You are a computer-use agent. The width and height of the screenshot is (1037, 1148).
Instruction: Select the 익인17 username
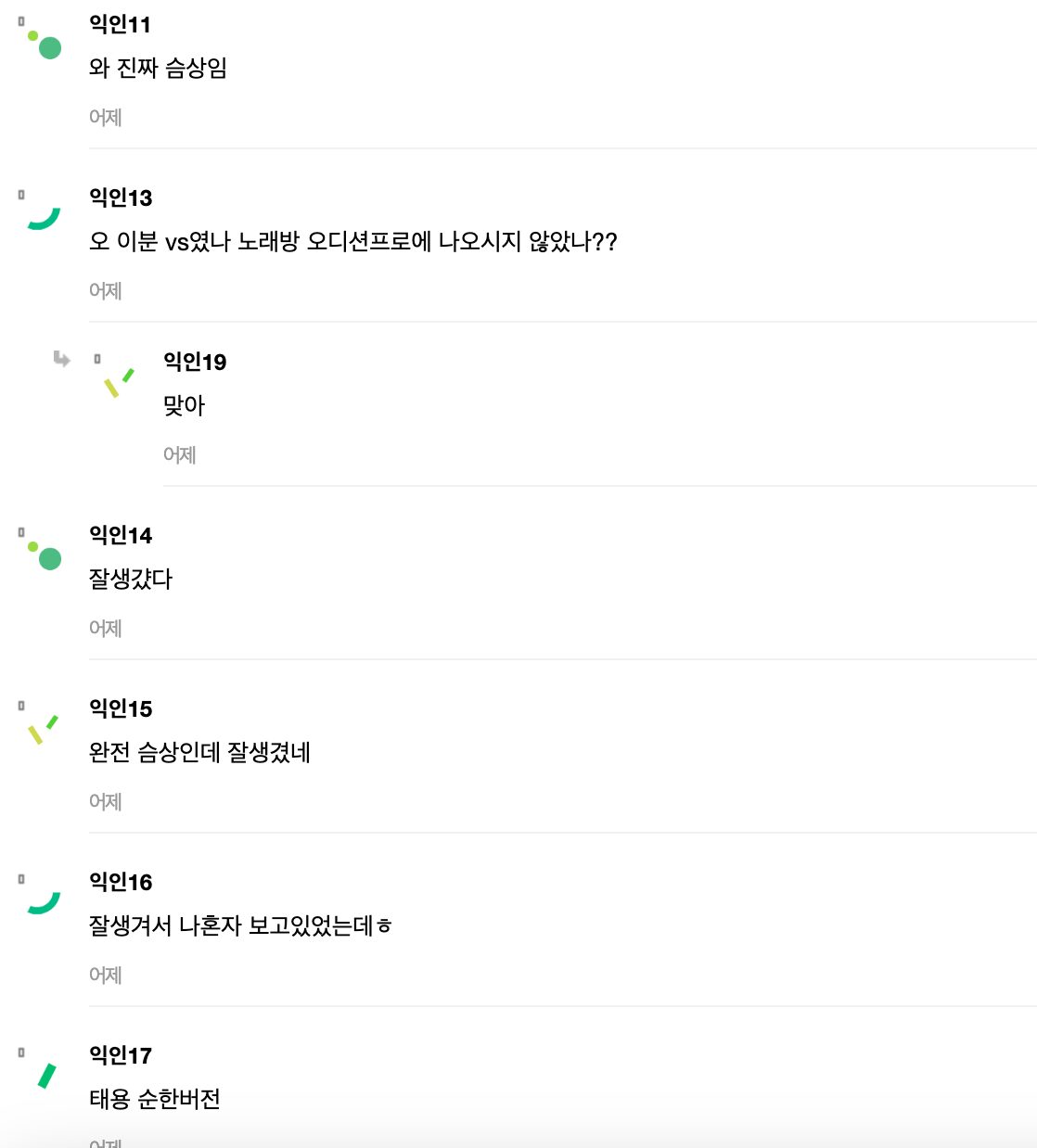pyautogui.click(x=121, y=1055)
